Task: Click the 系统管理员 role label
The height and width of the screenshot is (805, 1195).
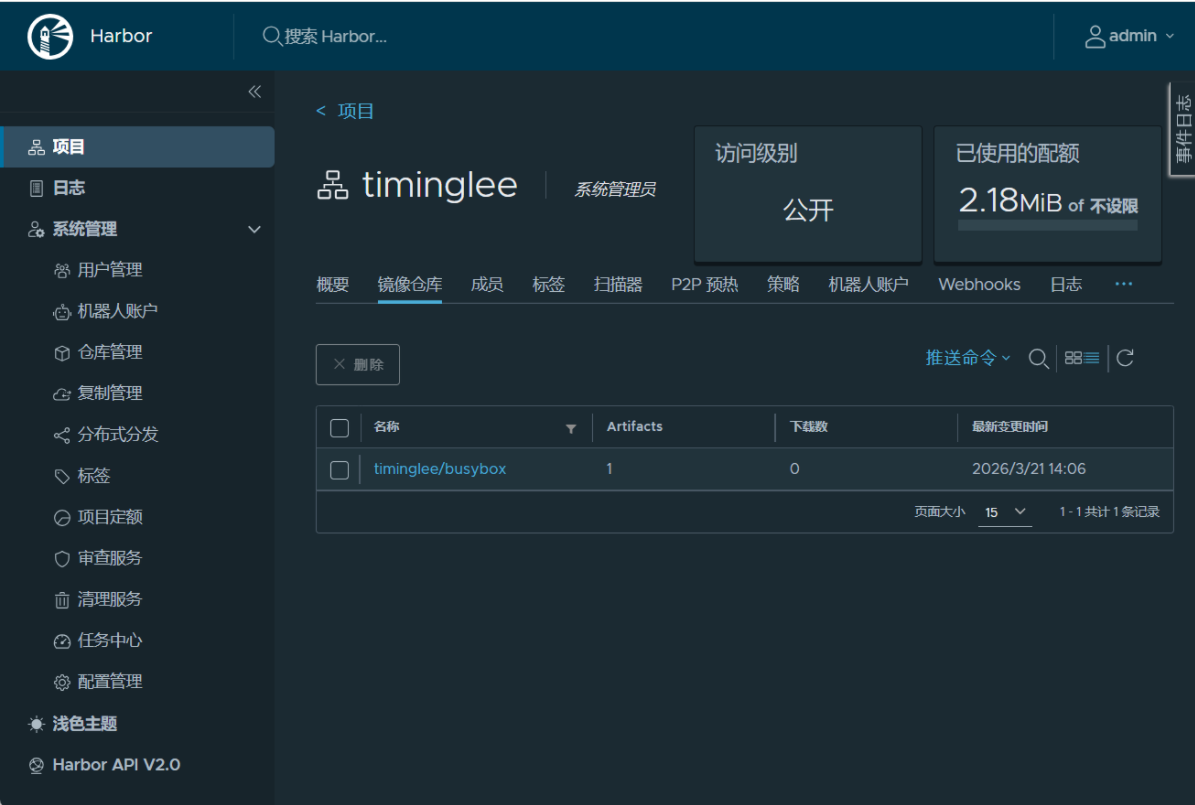Action: tap(614, 189)
